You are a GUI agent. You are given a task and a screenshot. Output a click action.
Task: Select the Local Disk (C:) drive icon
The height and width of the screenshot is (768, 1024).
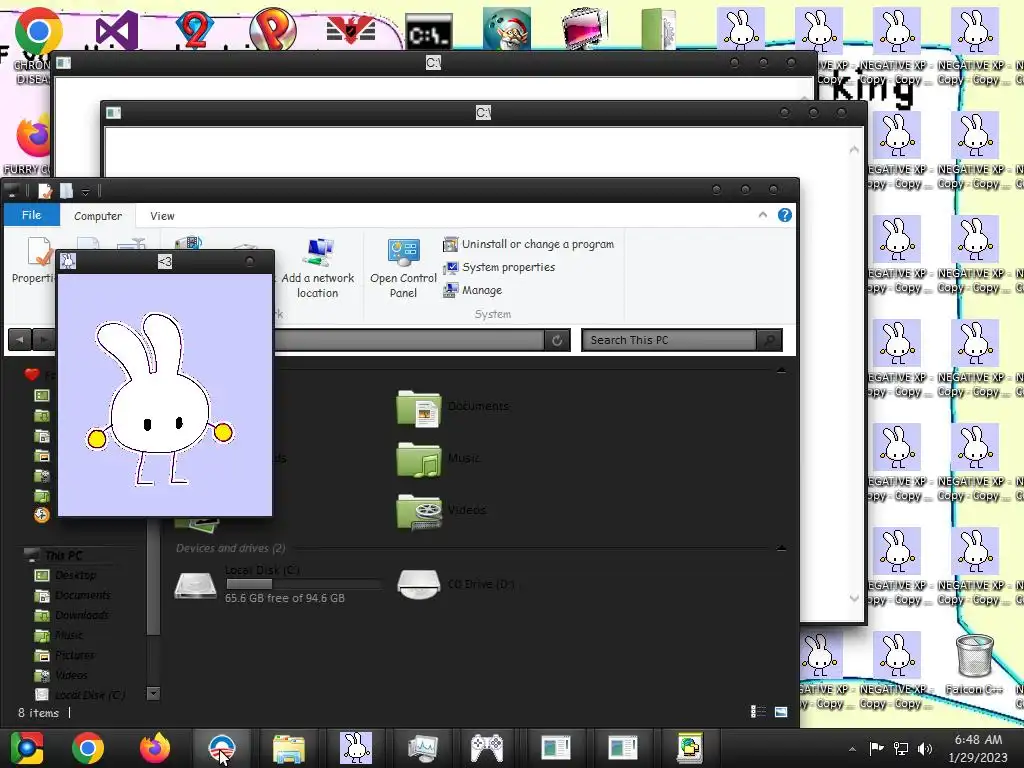(x=195, y=585)
